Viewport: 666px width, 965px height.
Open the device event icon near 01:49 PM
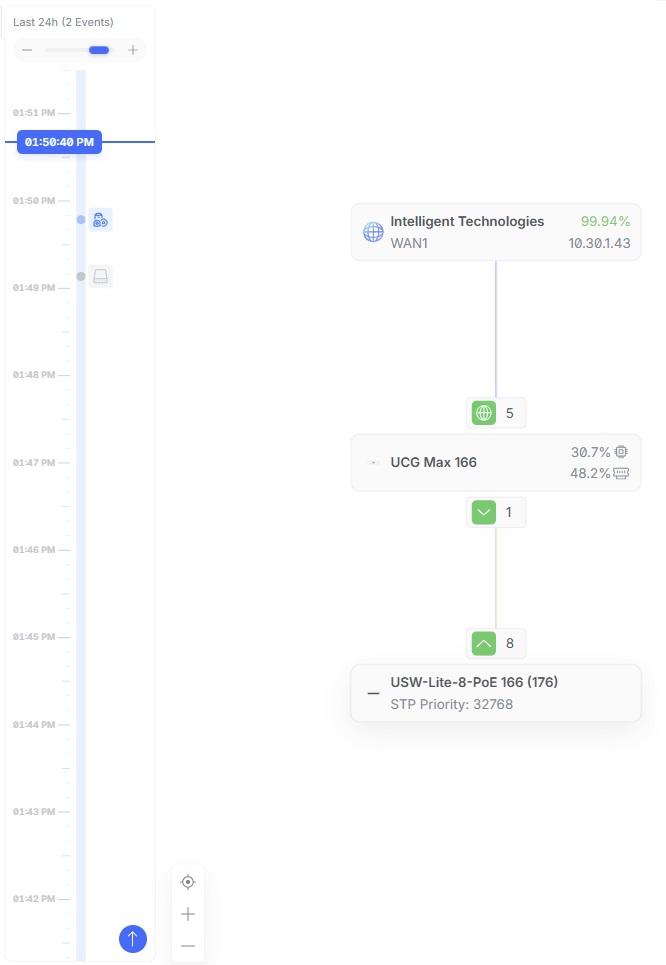pos(100,276)
